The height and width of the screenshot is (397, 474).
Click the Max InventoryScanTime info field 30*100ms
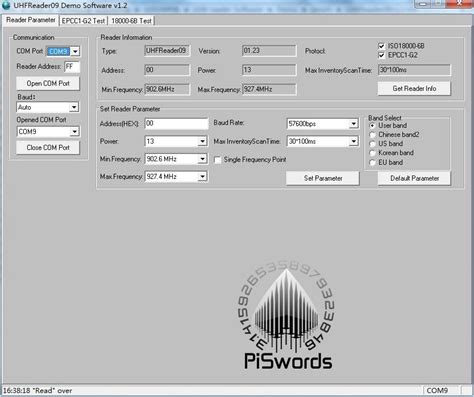(414, 70)
